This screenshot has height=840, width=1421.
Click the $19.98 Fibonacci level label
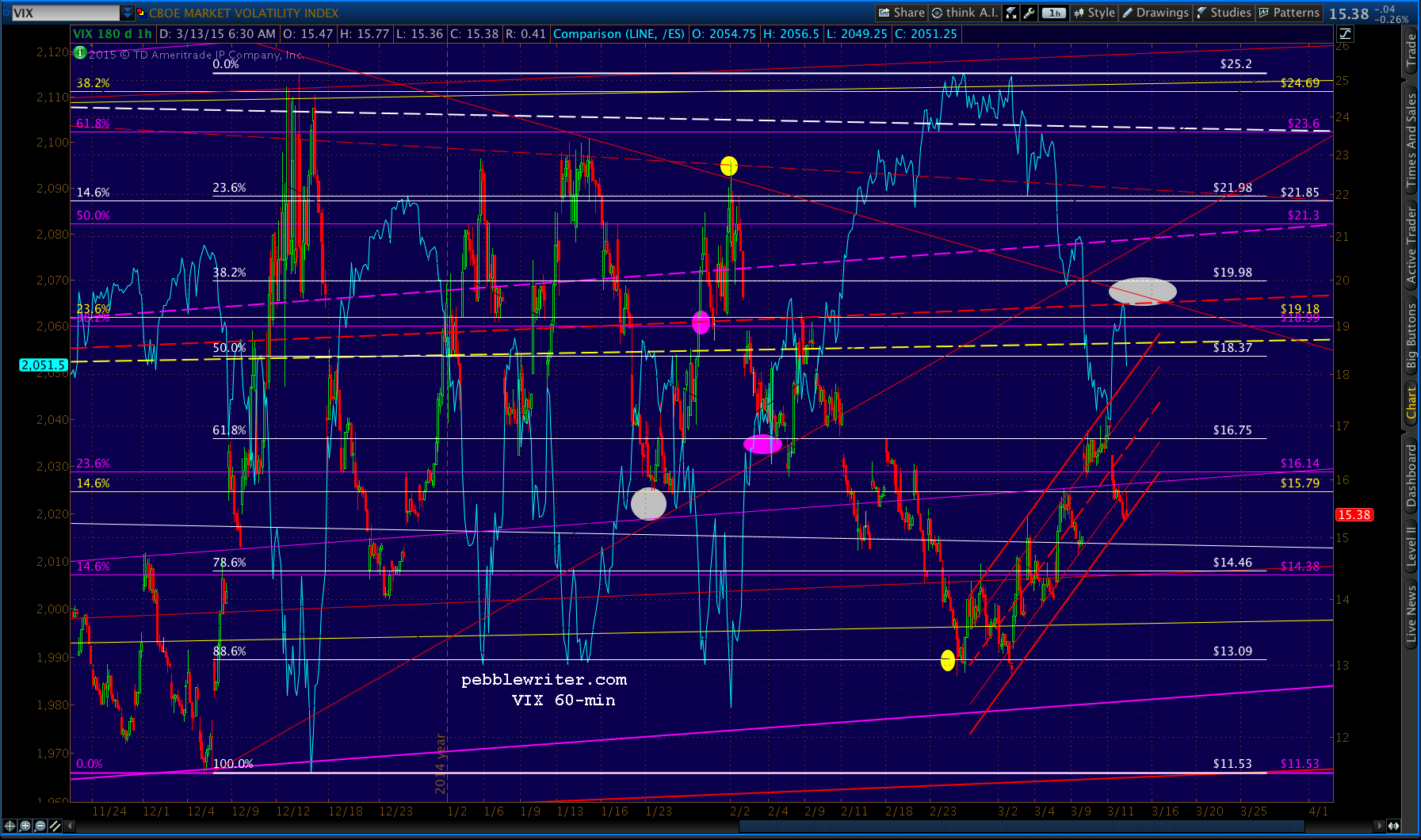(x=1232, y=272)
